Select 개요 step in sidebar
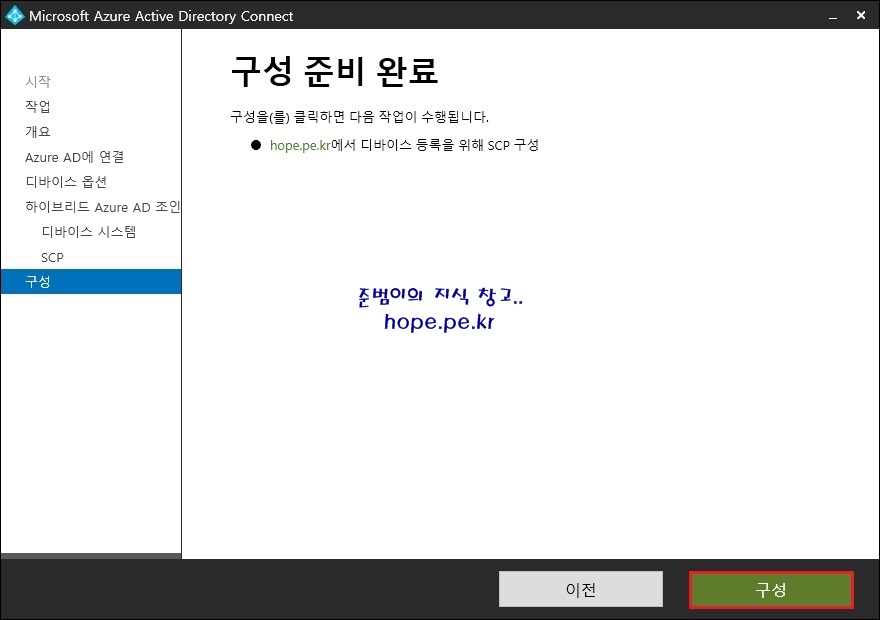 pos(38,131)
